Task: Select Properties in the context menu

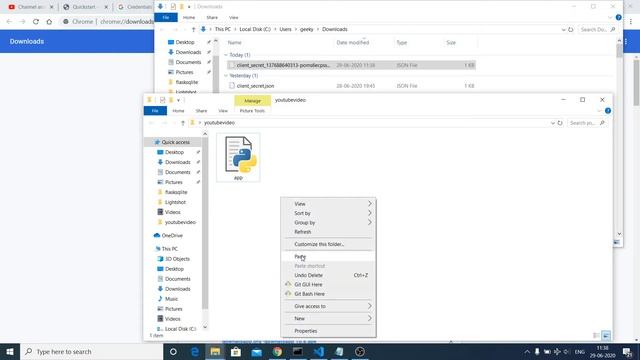Action: tap(328, 331)
